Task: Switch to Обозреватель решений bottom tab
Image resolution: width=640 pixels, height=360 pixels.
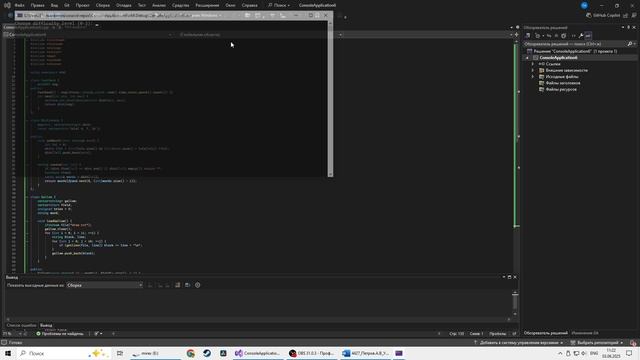Action: click(545, 333)
